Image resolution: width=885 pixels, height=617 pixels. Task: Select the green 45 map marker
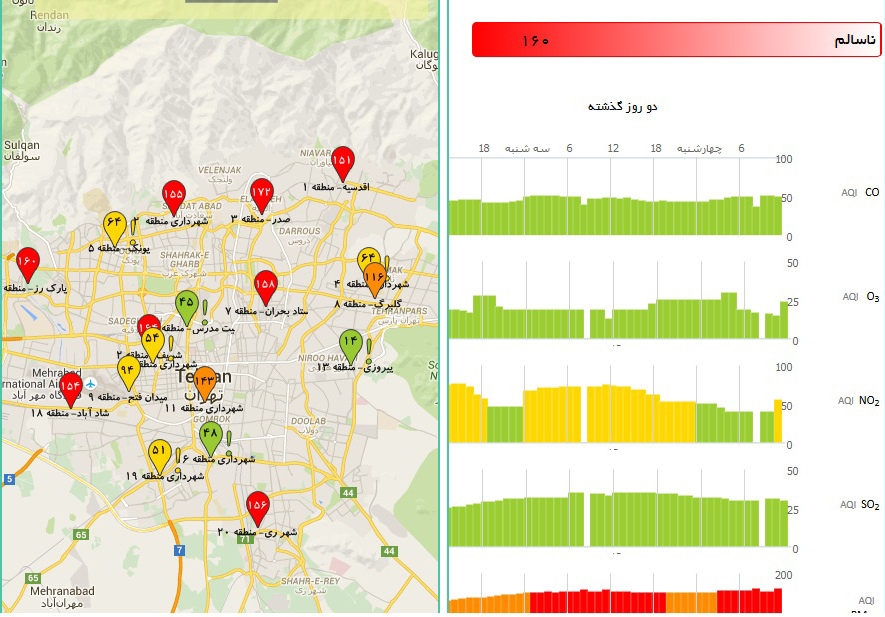(x=186, y=303)
